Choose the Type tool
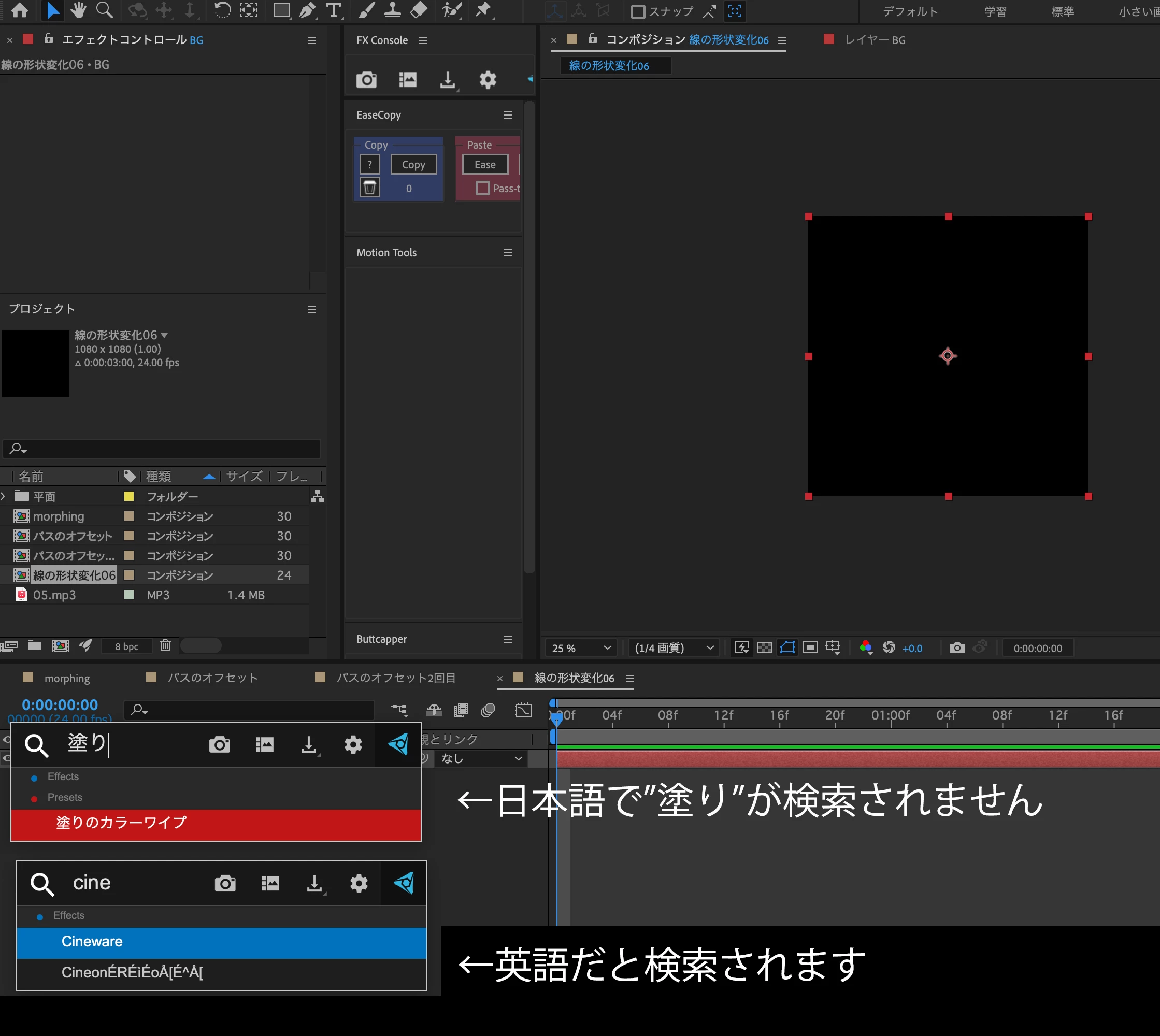The width and height of the screenshot is (1160, 1036). pos(334,10)
